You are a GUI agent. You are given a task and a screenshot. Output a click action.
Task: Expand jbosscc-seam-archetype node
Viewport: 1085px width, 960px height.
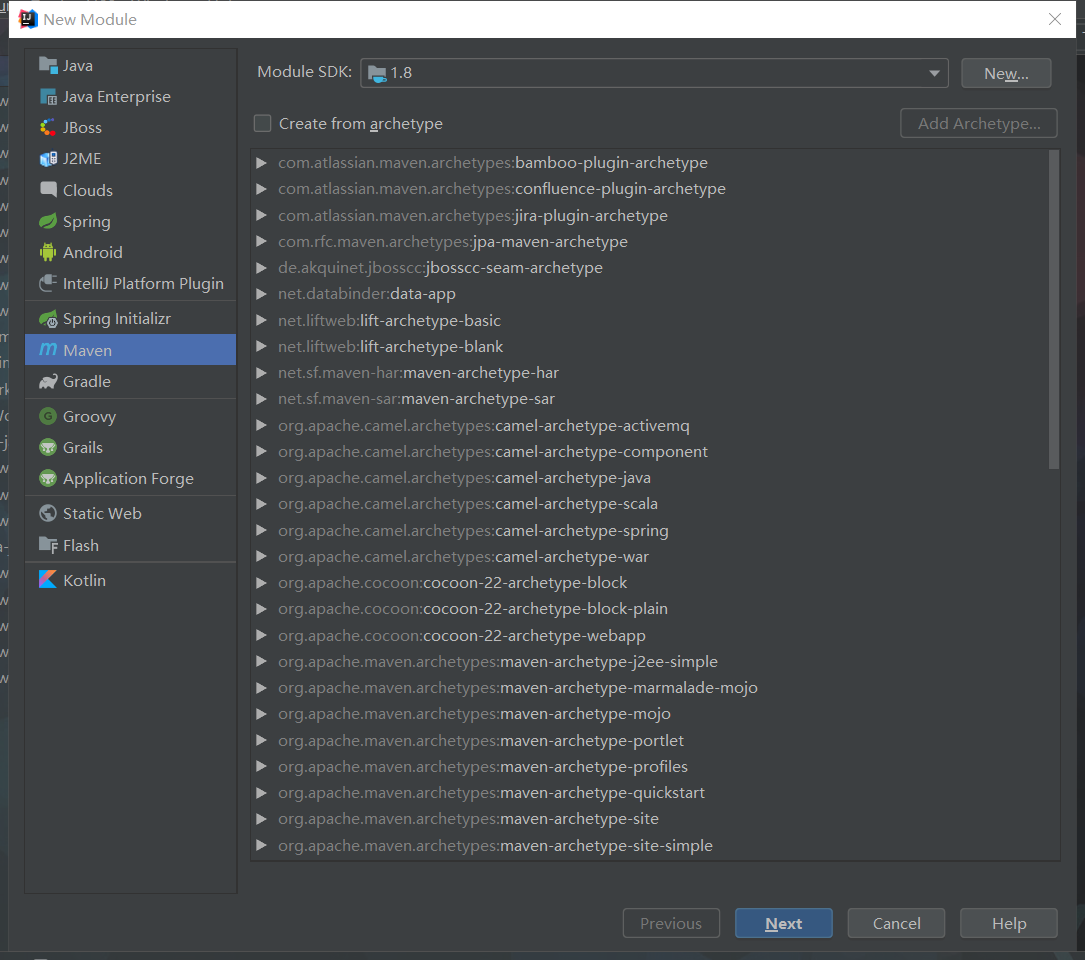pos(262,268)
